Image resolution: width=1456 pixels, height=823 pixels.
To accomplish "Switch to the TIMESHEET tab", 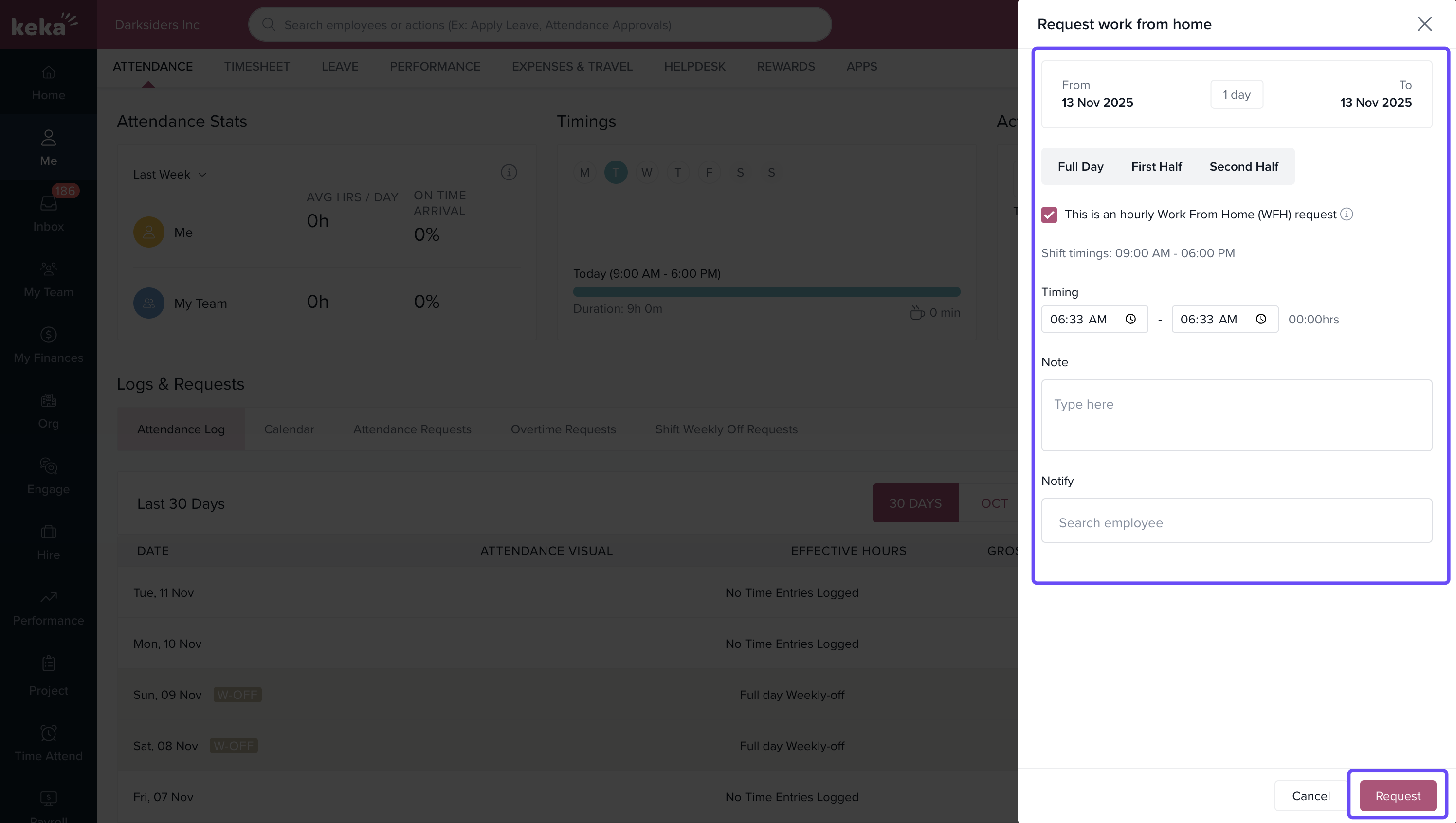I will click(x=257, y=66).
